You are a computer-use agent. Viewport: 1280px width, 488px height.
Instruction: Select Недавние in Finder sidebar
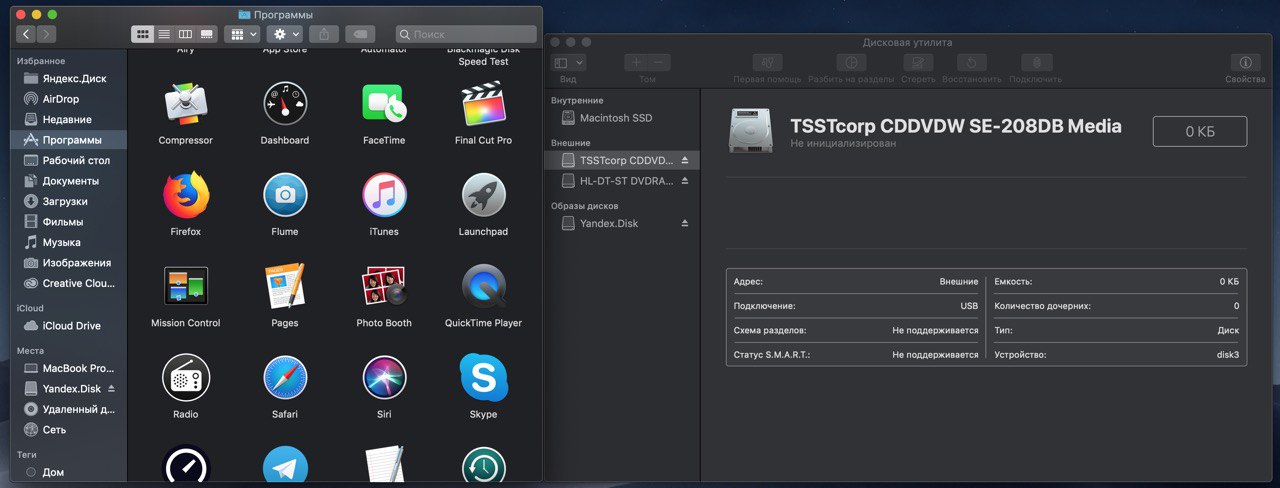pos(70,119)
